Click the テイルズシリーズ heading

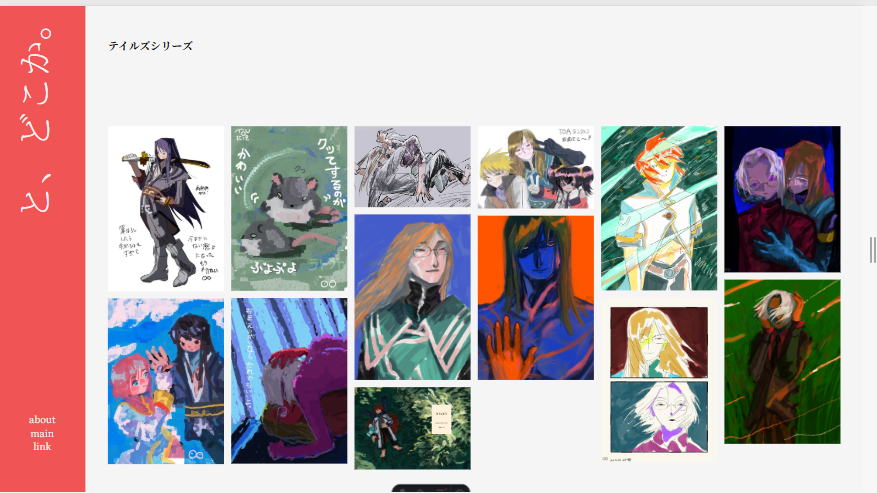150,46
